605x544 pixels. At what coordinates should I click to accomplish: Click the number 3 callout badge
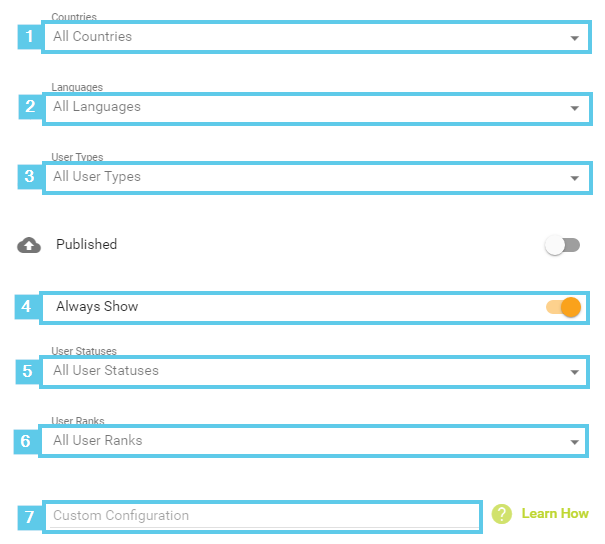[30, 177]
